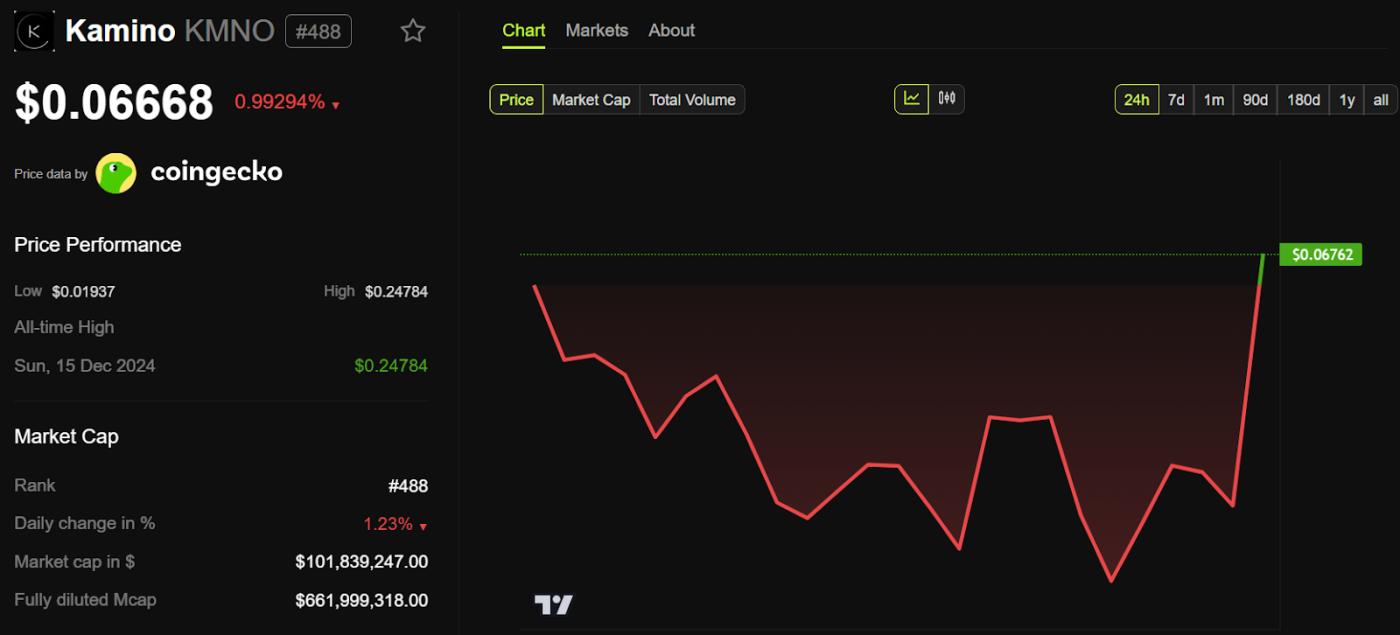Set the chart range to 180d

pos(1303,99)
